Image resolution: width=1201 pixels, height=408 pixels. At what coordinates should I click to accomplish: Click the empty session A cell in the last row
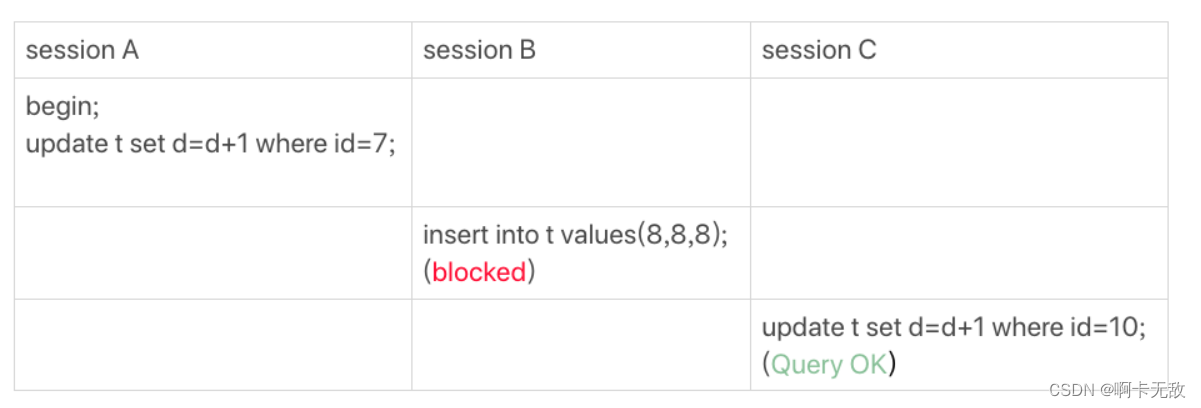point(213,344)
